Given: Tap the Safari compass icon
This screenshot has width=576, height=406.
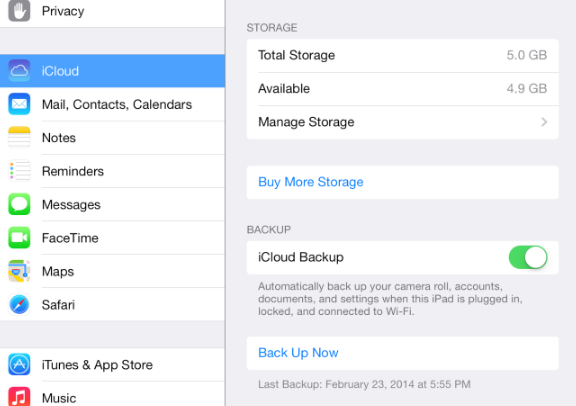Looking at the screenshot, I should pos(19,305).
